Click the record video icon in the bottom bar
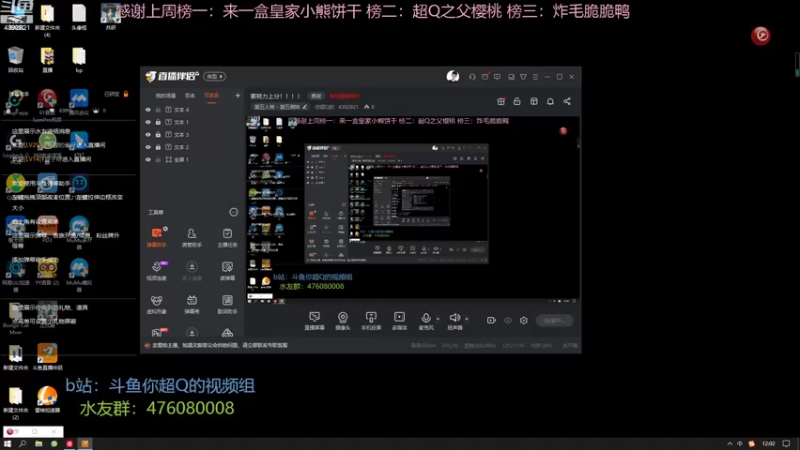 (x=491, y=320)
